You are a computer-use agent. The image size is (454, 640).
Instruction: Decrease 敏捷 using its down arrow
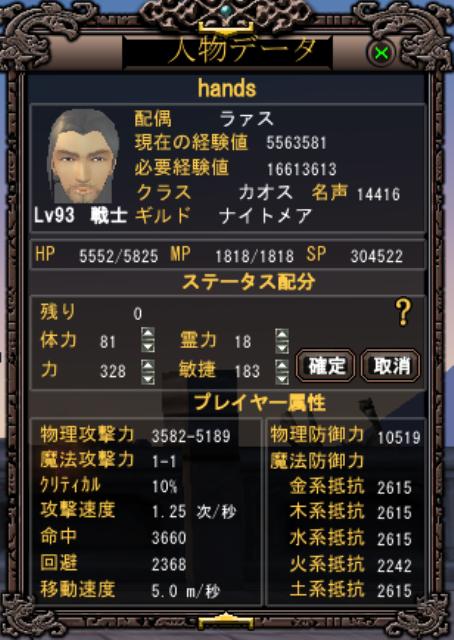[x=282, y=378]
